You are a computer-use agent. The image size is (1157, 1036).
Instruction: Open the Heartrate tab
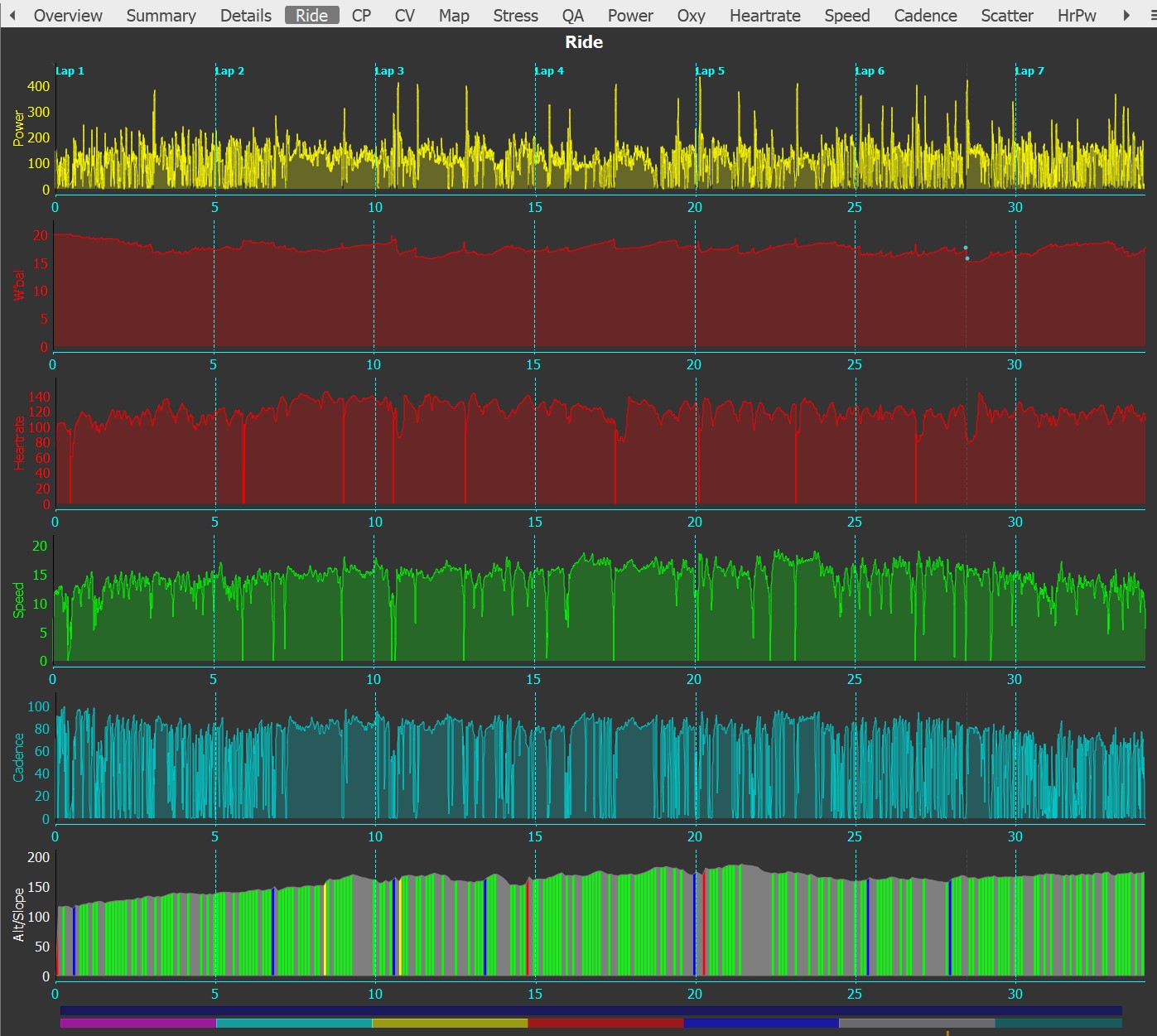click(x=764, y=15)
